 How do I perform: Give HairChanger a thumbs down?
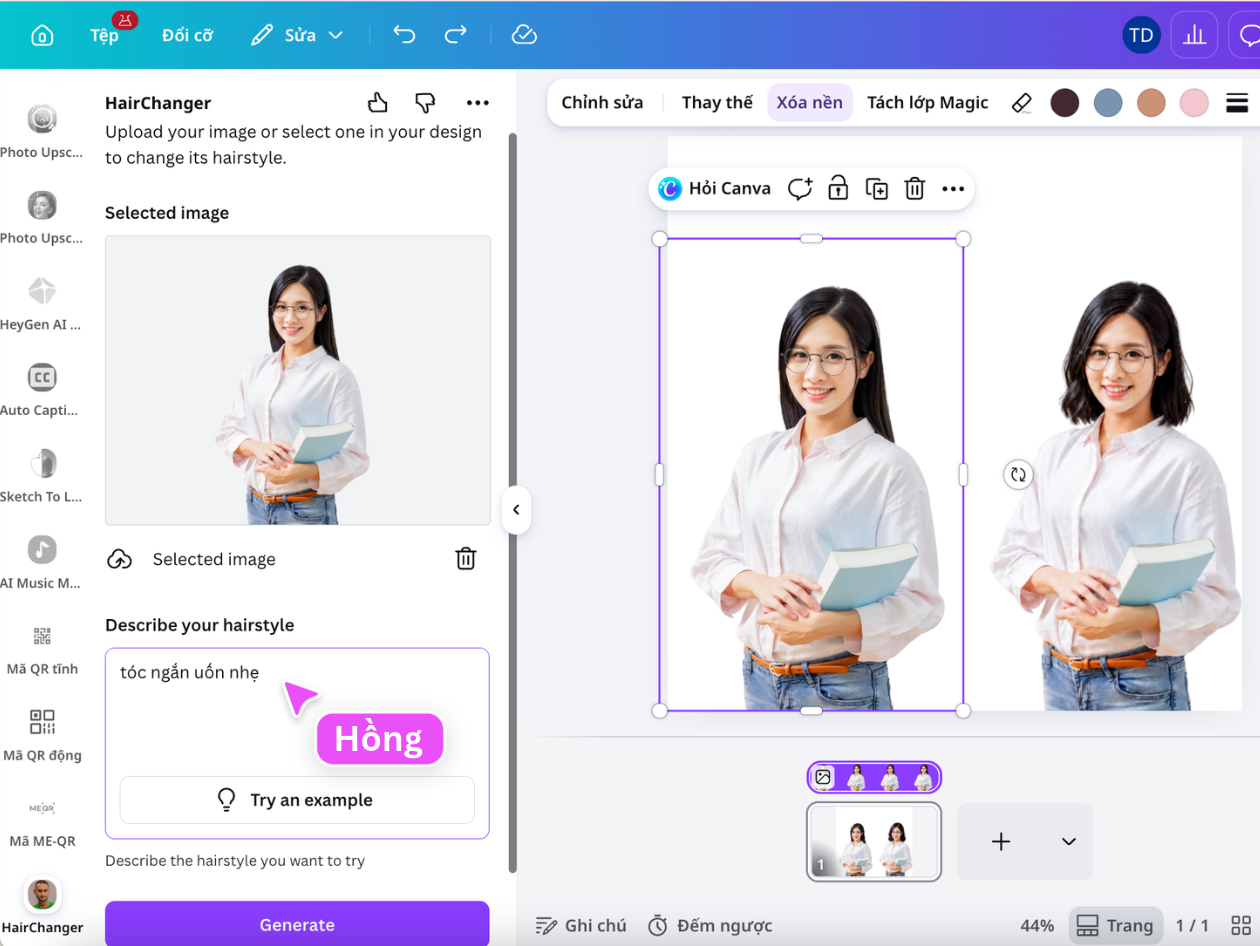[426, 102]
